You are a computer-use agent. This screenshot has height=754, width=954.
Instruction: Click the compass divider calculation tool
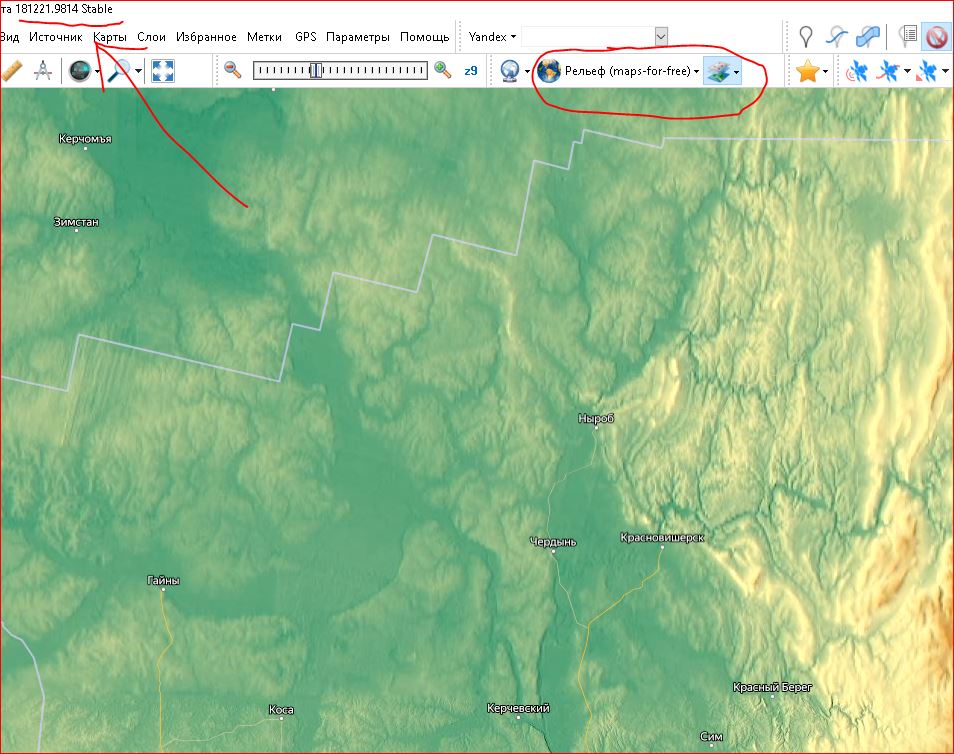(x=43, y=71)
